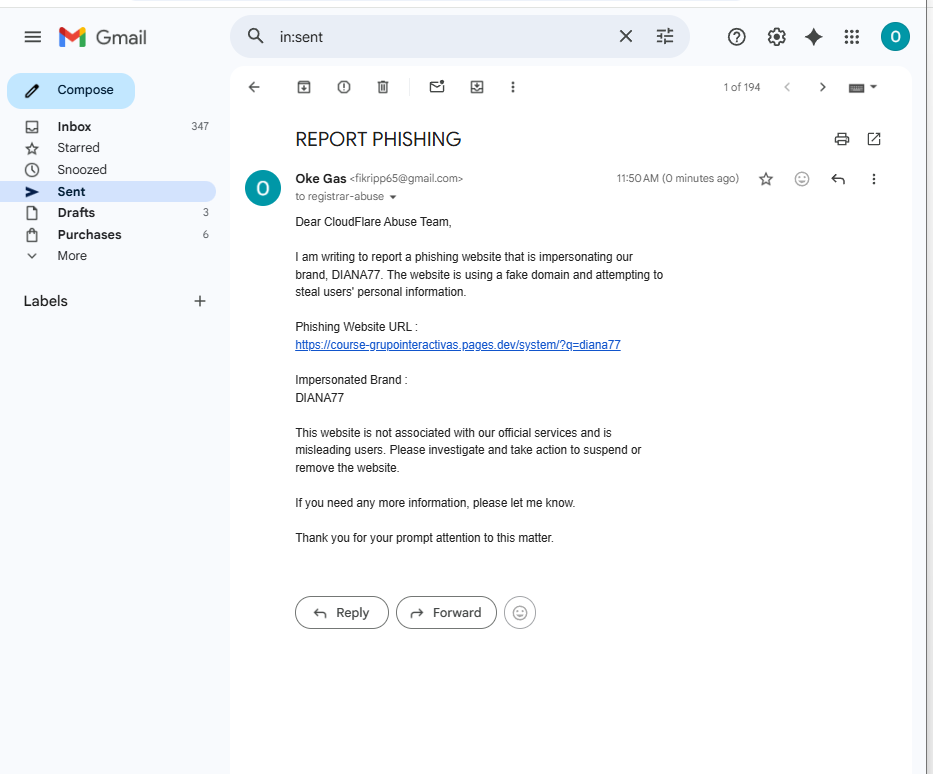Open the Google apps grid
Image resolution: width=933 pixels, height=774 pixels.
coord(851,37)
